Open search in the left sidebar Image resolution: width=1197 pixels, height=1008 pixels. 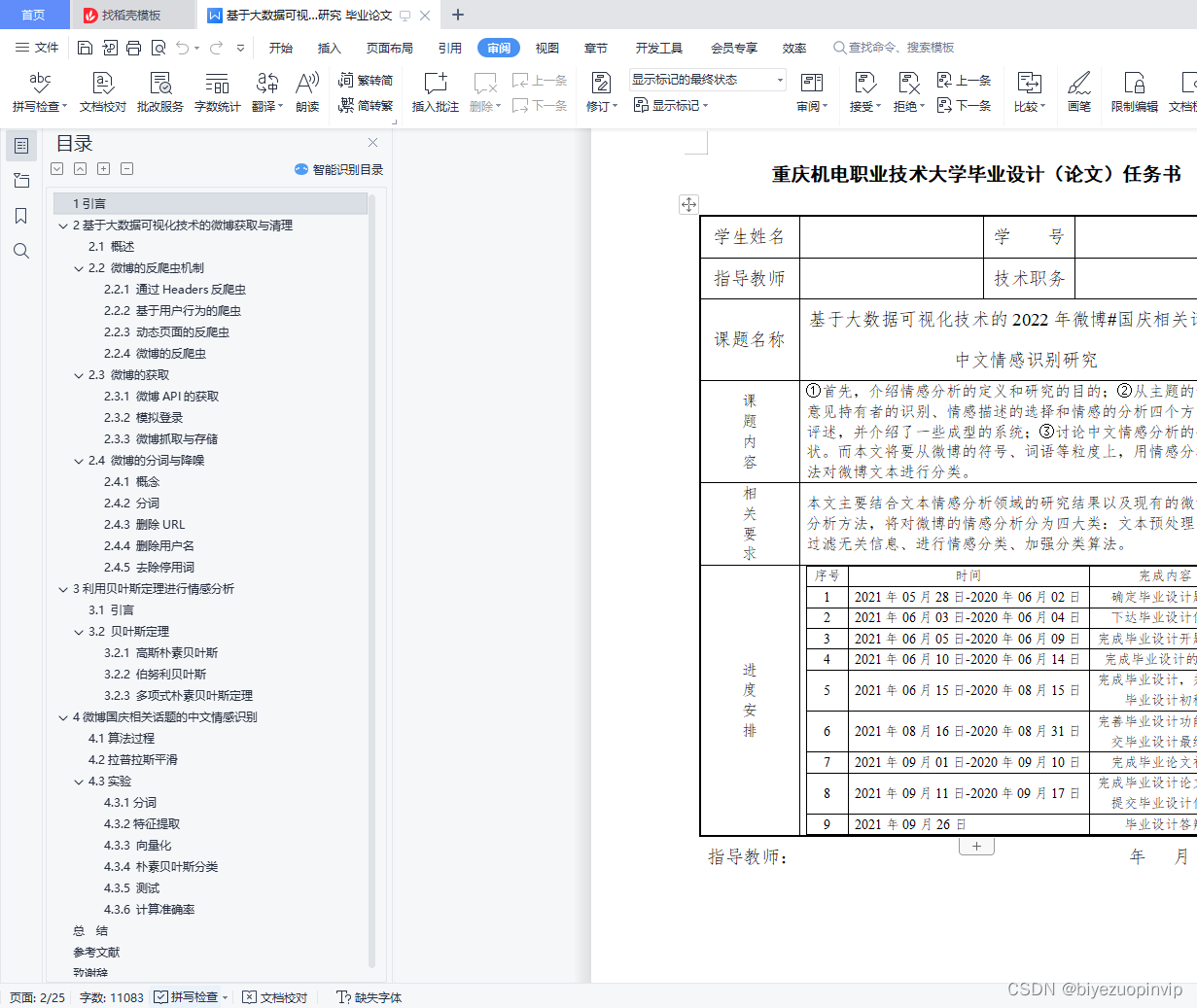click(x=20, y=251)
